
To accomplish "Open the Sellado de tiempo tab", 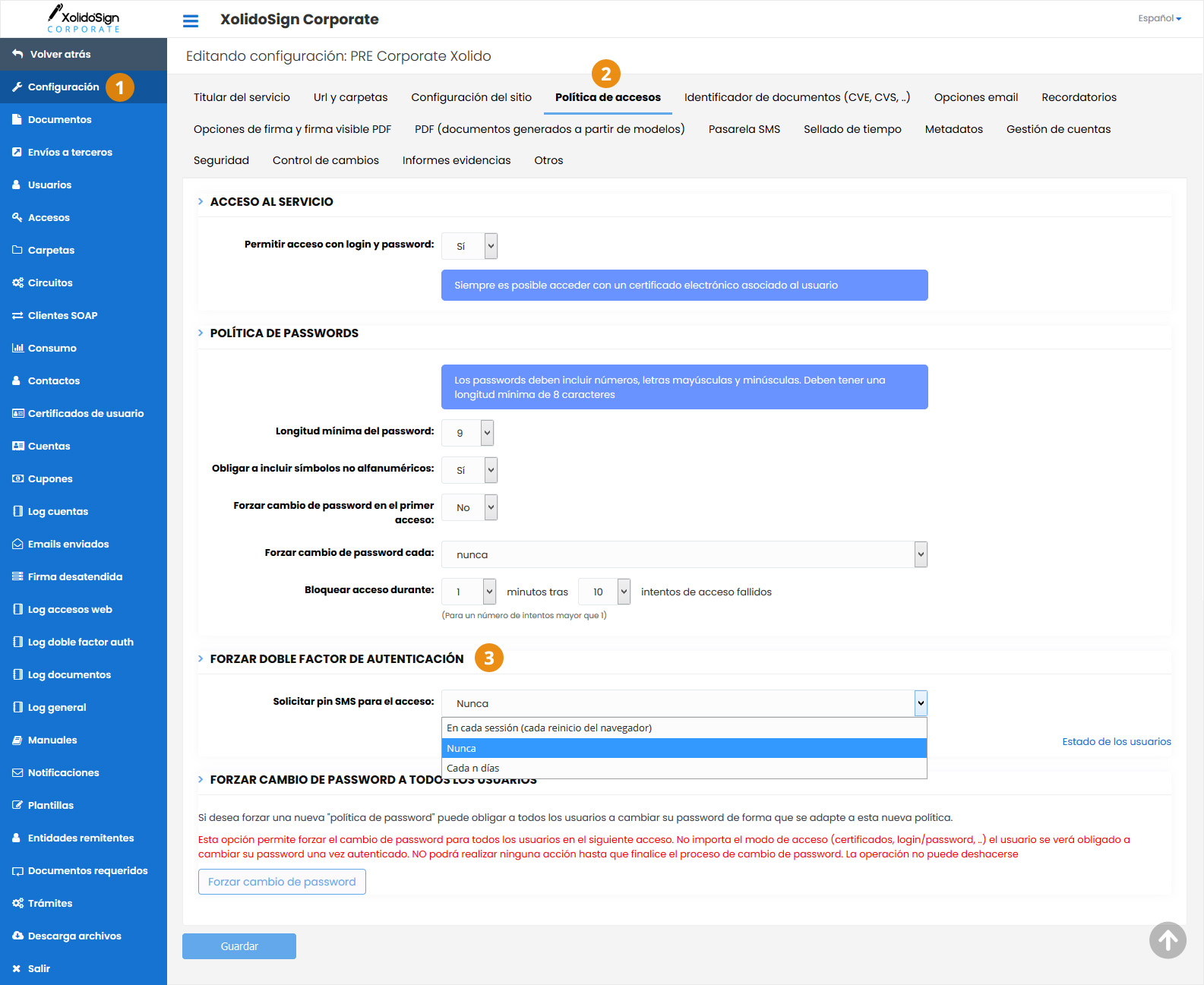I will click(852, 129).
